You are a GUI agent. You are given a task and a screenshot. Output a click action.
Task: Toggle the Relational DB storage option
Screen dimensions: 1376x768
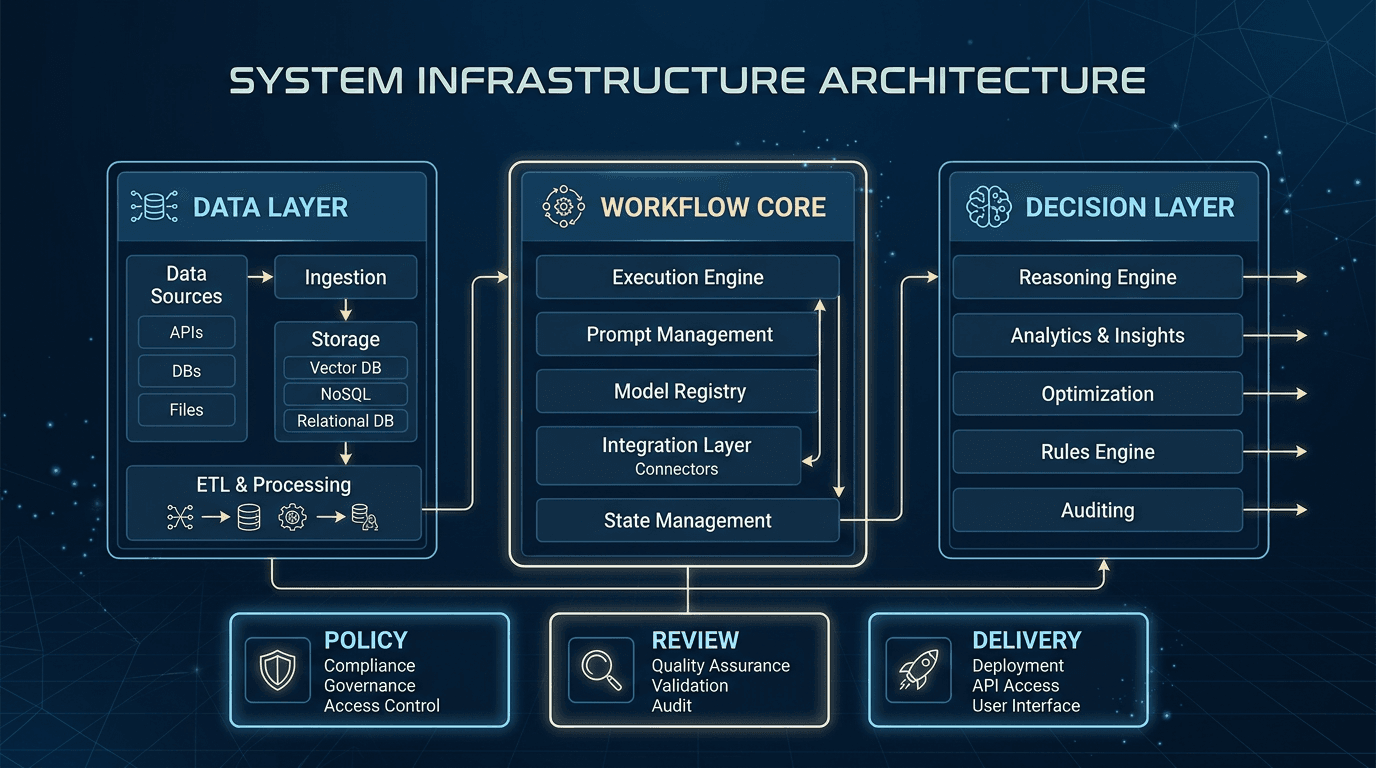[x=344, y=421]
